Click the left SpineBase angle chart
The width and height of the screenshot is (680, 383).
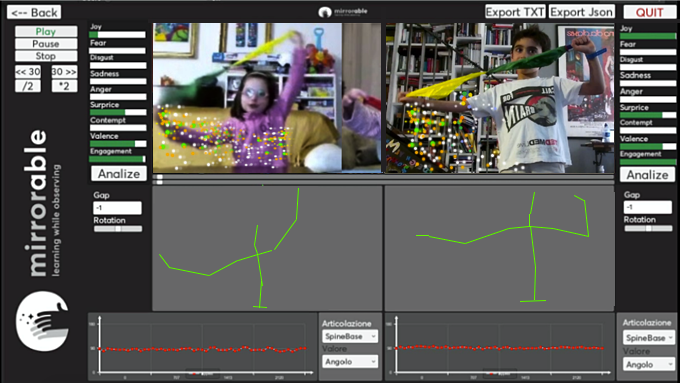(x=202, y=346)
